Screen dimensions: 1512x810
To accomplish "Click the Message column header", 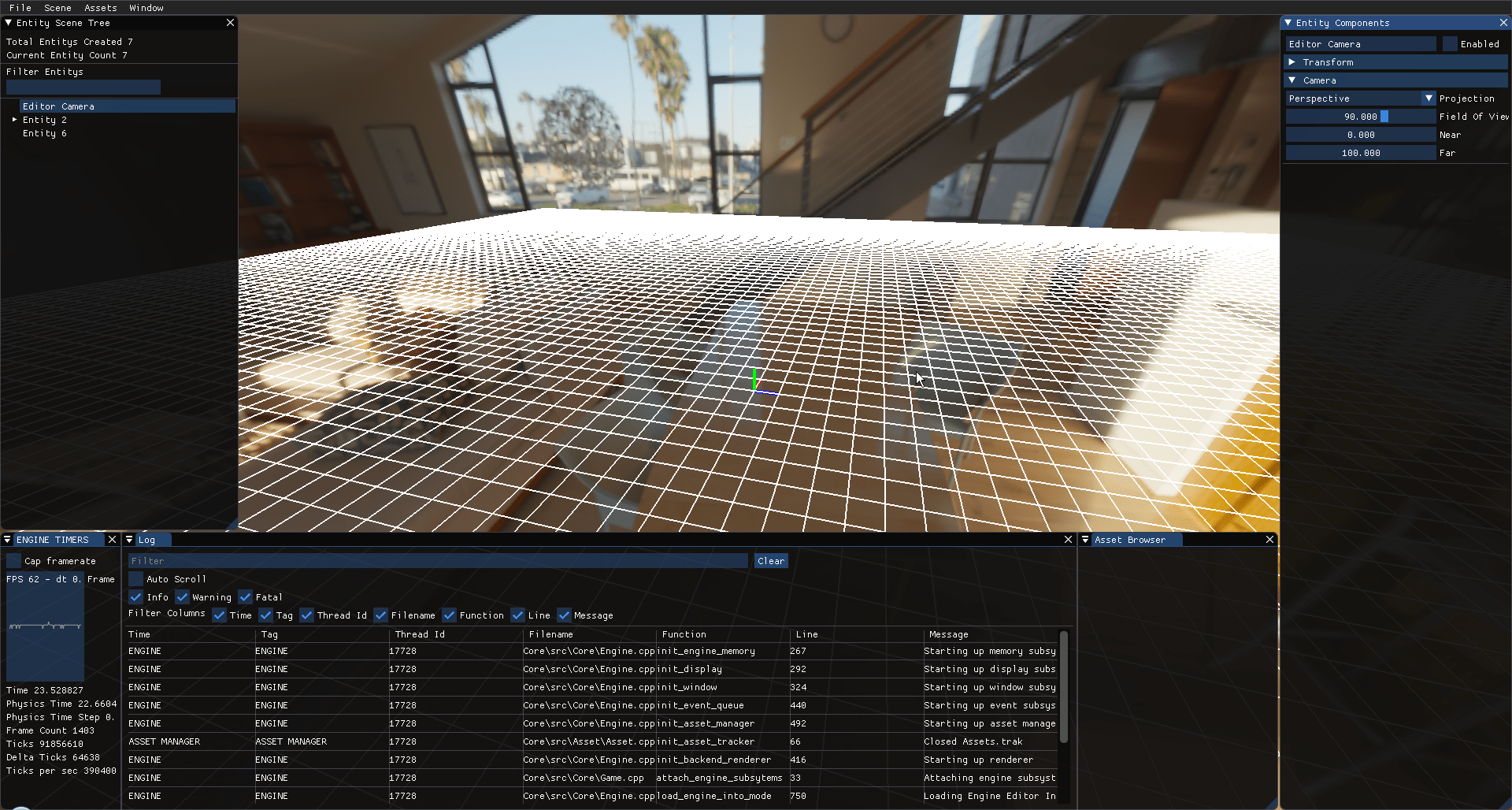I will [x=949, y=634].
